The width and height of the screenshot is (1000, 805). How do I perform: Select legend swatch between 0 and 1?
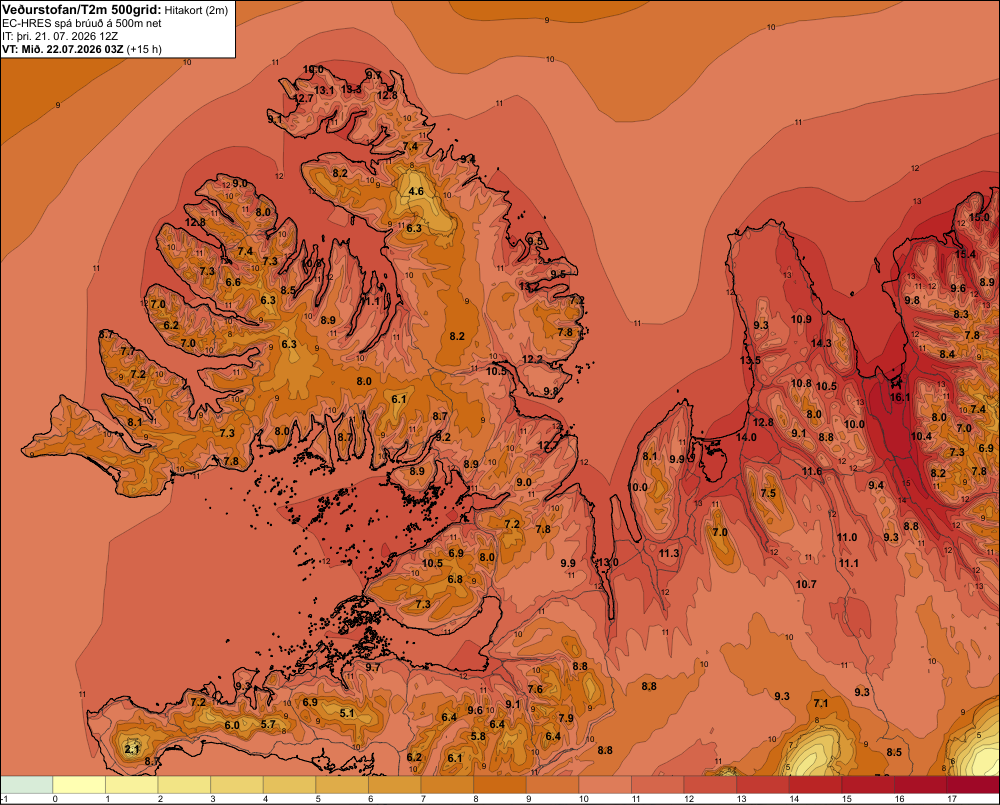(80, 785)
